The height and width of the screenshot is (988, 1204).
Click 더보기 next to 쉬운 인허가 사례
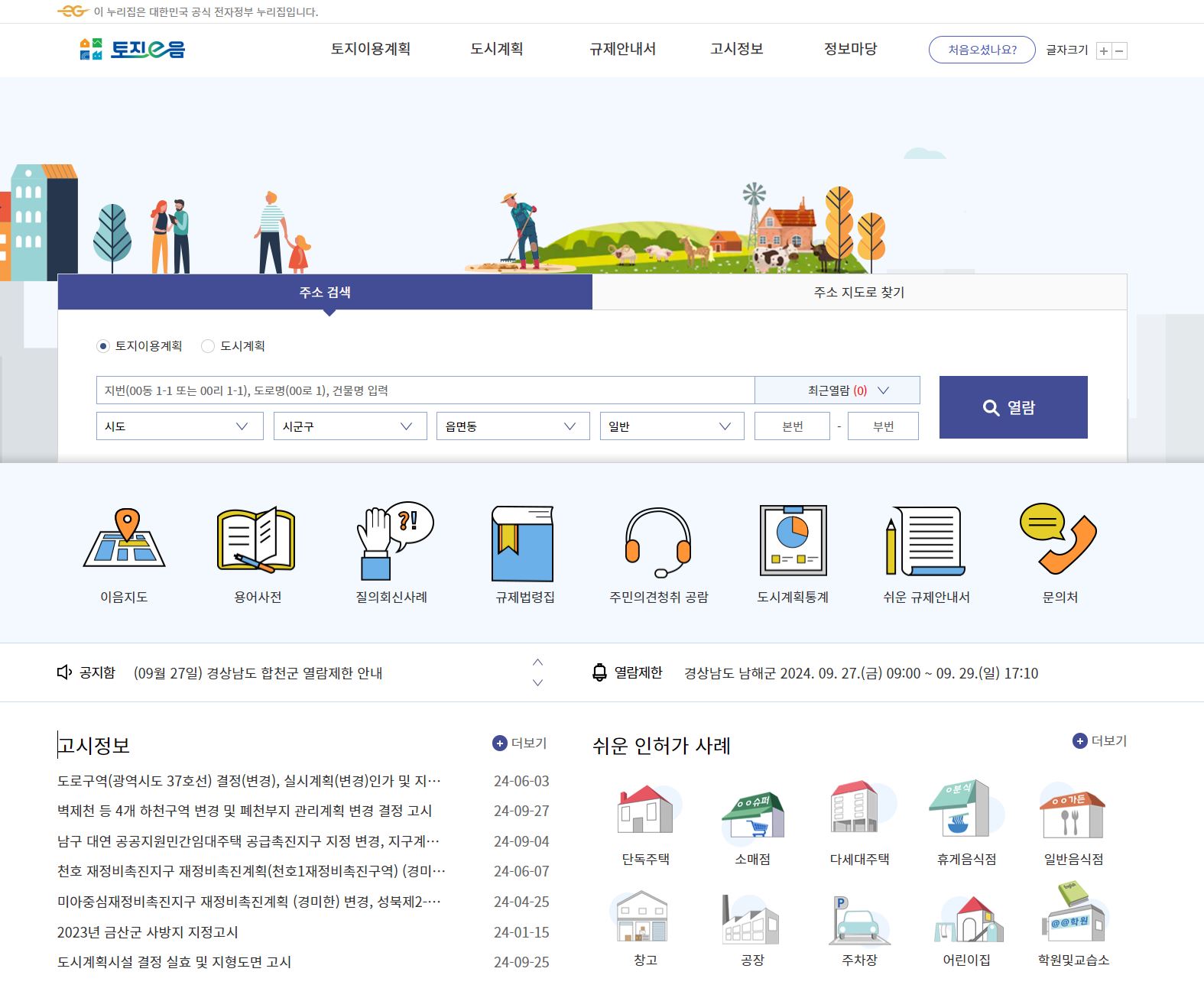pos(1100,740)
